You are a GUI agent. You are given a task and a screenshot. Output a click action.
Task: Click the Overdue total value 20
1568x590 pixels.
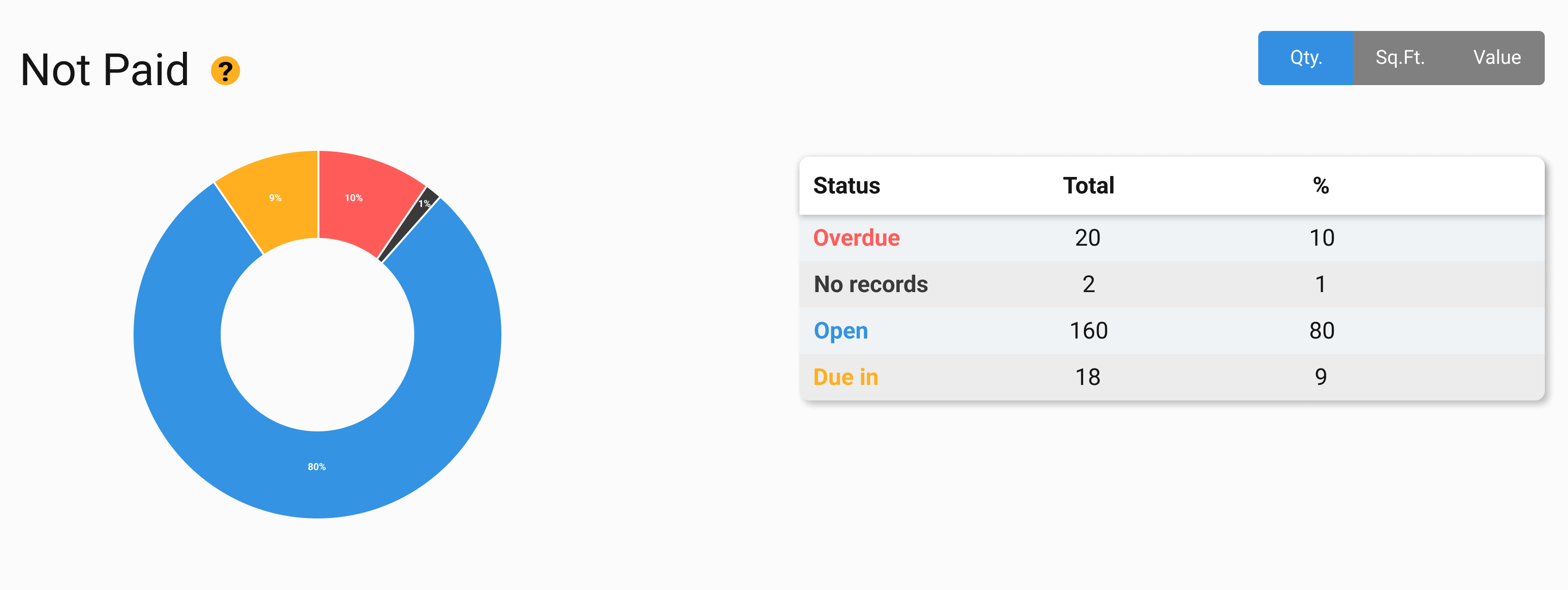[1088, 238]
